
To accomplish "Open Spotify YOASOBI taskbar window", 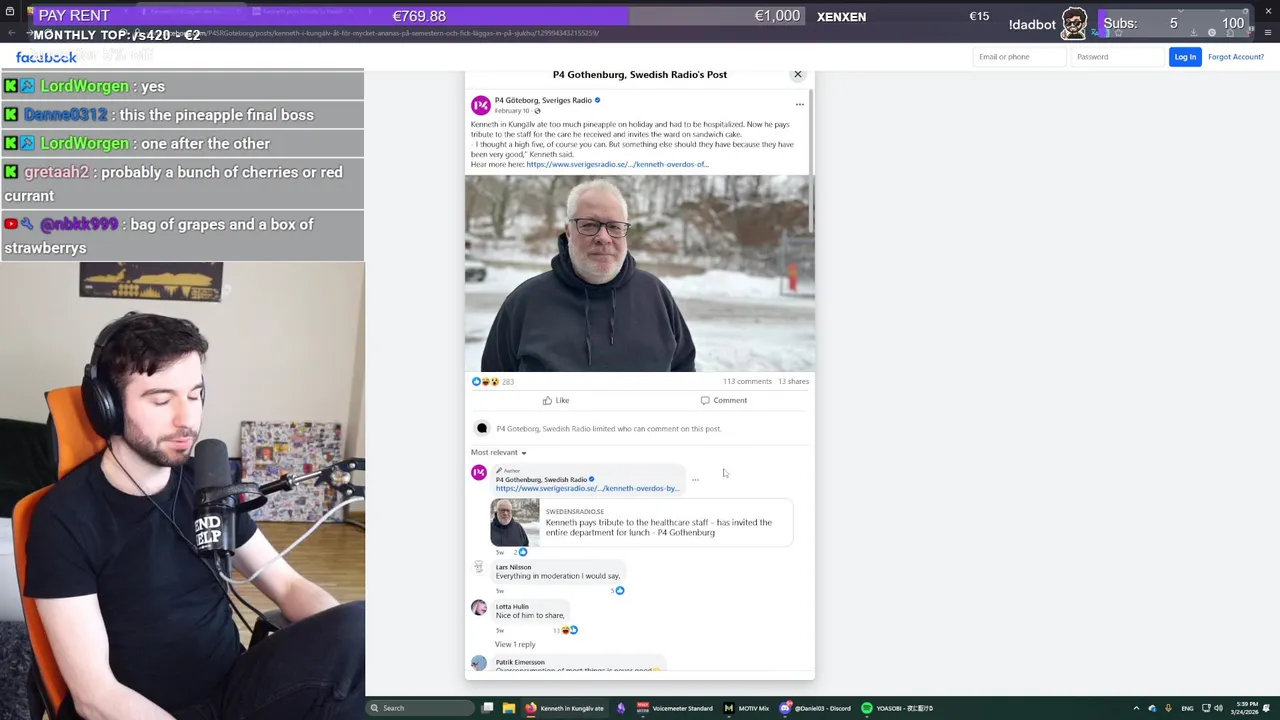I will (898, 708).
